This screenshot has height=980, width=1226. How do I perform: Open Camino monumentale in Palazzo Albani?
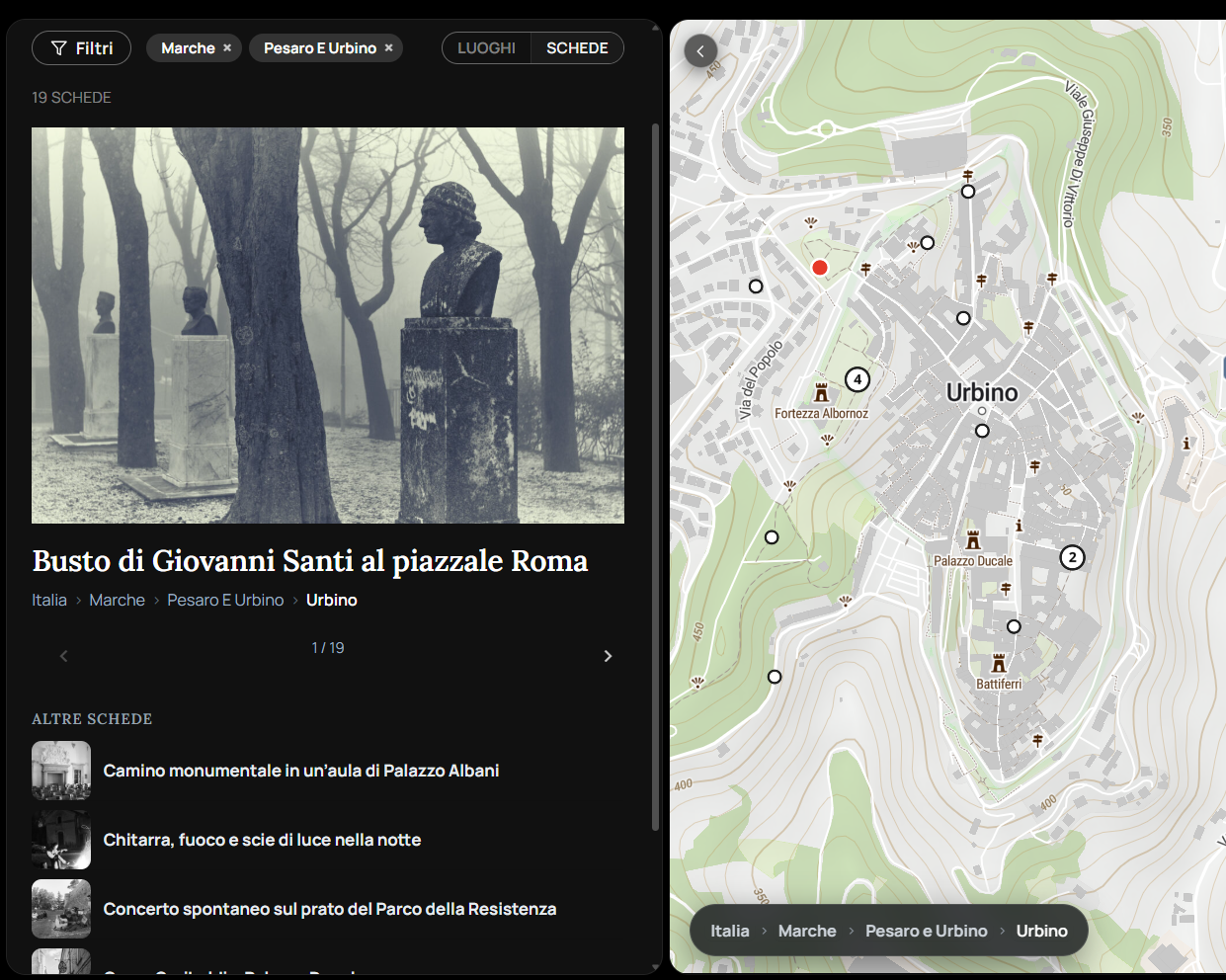[x=301, y=771]
